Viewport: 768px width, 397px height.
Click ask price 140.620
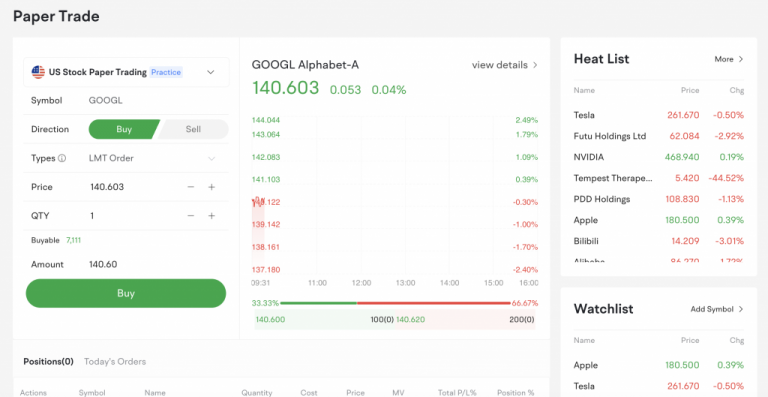410,320
